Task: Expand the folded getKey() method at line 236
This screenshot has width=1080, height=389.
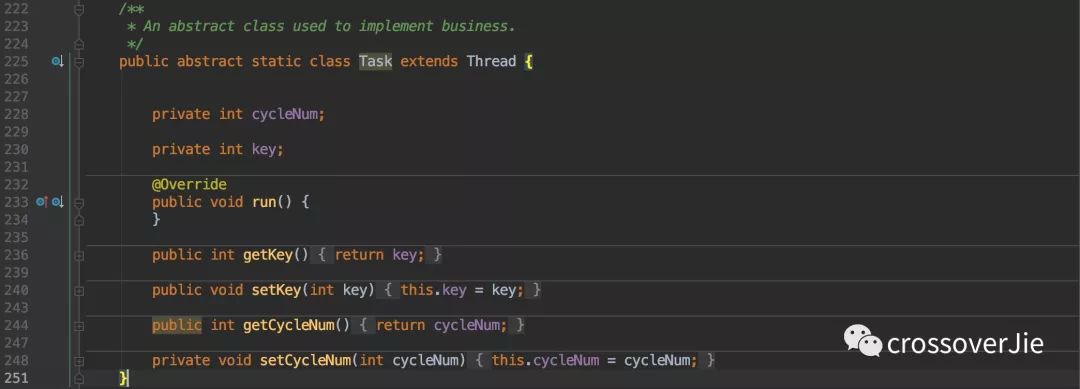Action: point(79,255)
